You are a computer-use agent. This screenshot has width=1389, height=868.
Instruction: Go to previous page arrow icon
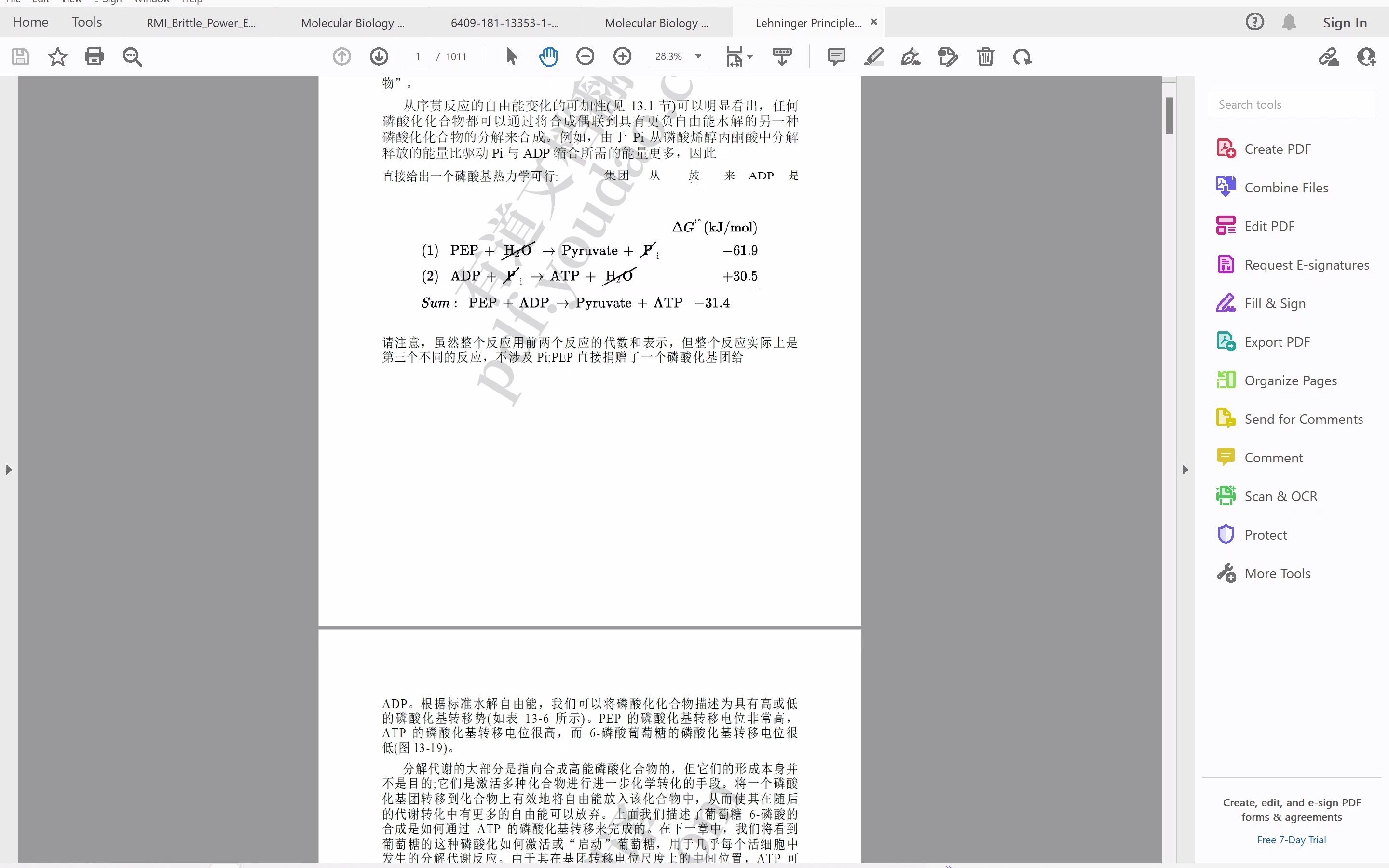click(341, 56)
